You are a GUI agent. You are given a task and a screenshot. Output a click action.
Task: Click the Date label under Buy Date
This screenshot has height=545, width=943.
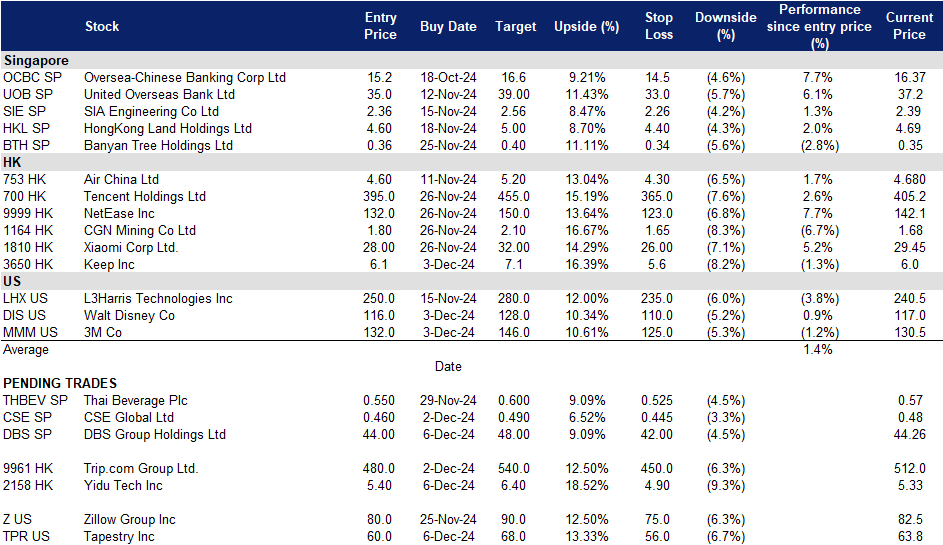[448, 366]
